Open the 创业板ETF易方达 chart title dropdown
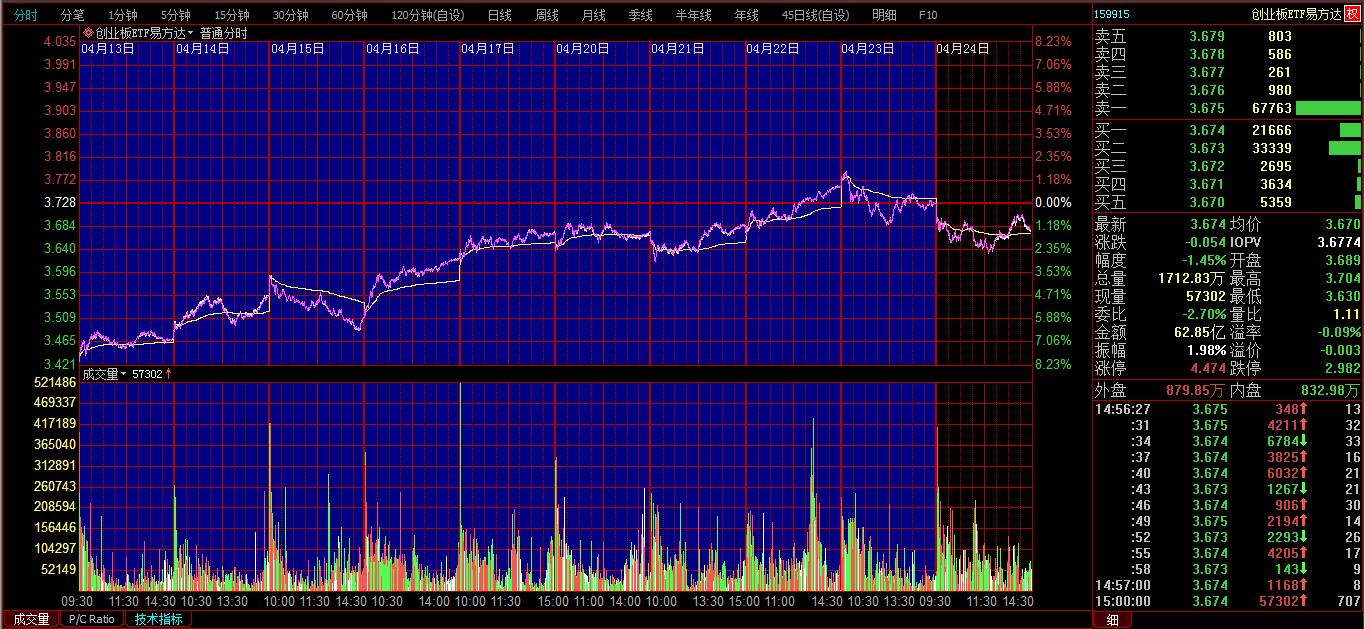This screenshot has width=1365, height=629. (x=190, y=33)
